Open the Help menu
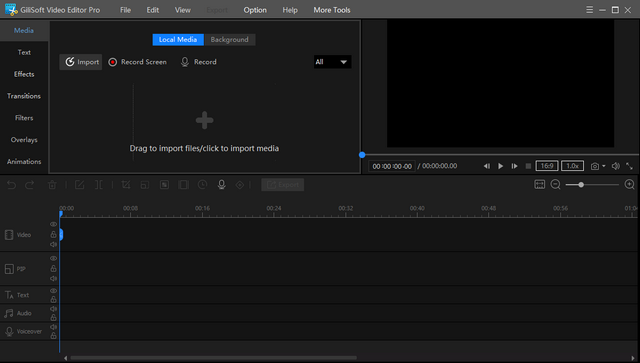The image size is (640, 363). tap(290, 10)
